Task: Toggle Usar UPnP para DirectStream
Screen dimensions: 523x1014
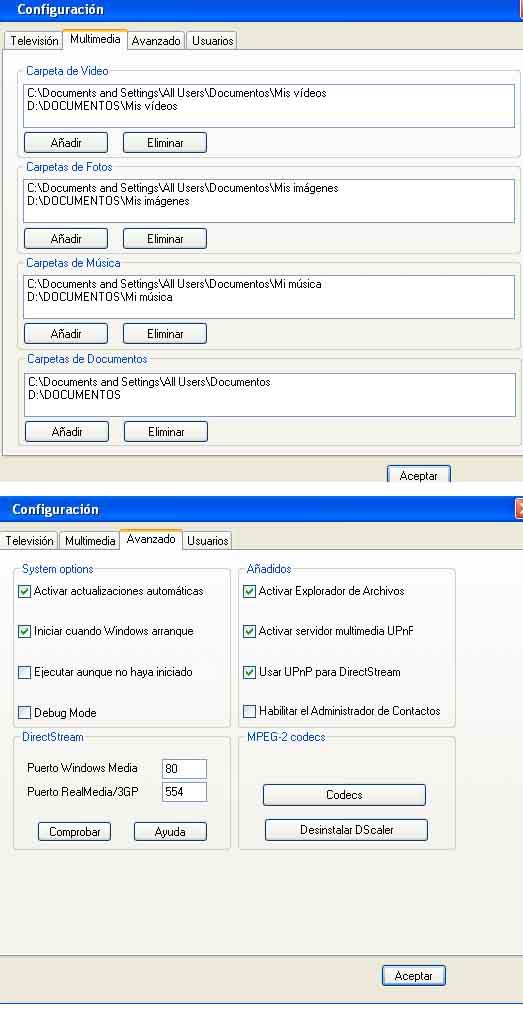Action: 250,673
